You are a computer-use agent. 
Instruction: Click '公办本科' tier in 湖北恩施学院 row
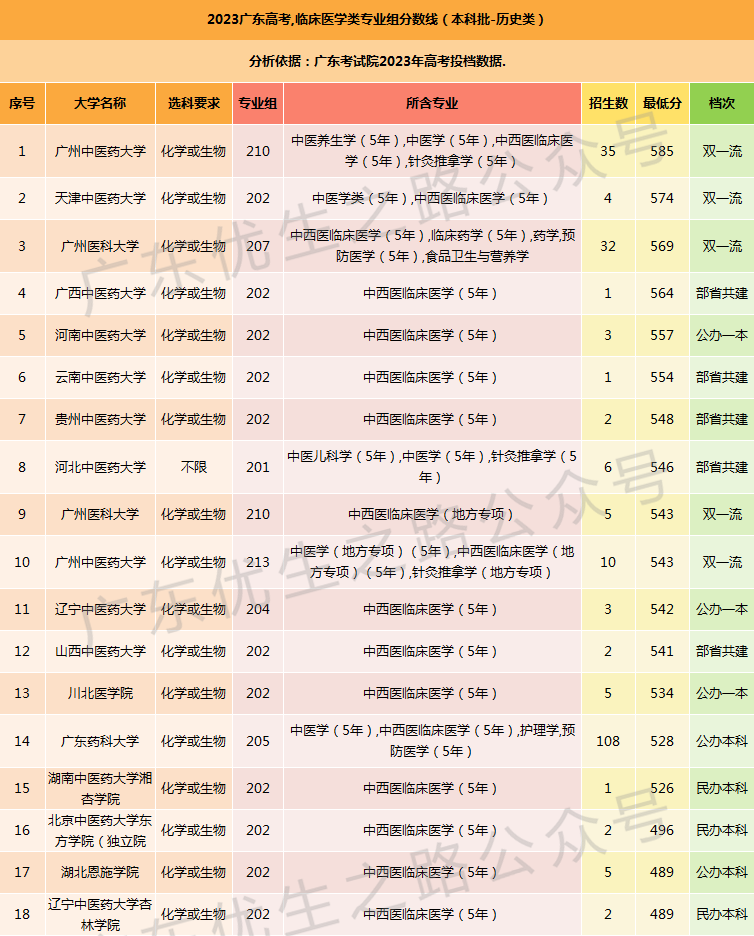tap(722, 872)
